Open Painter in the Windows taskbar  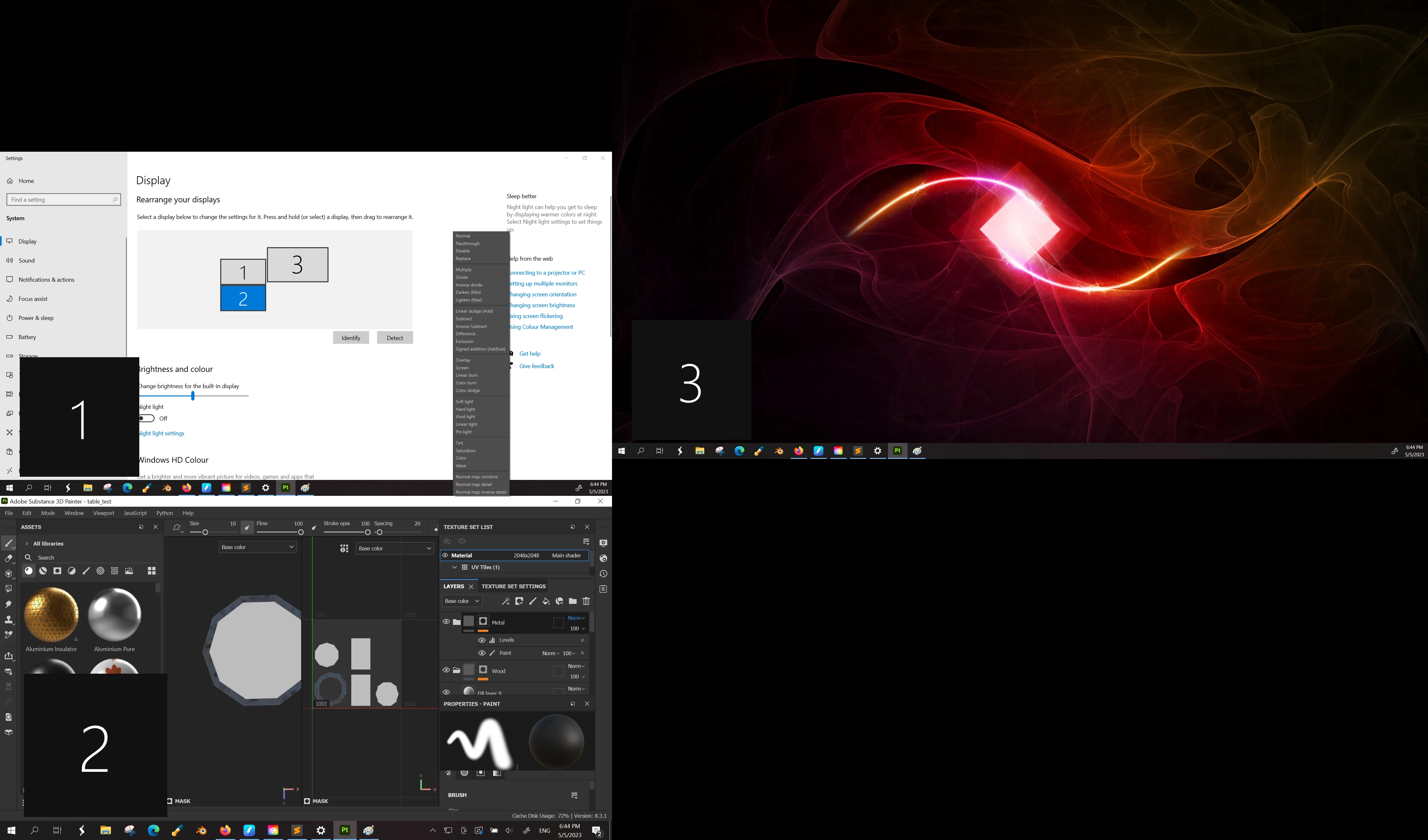(345, 830)
